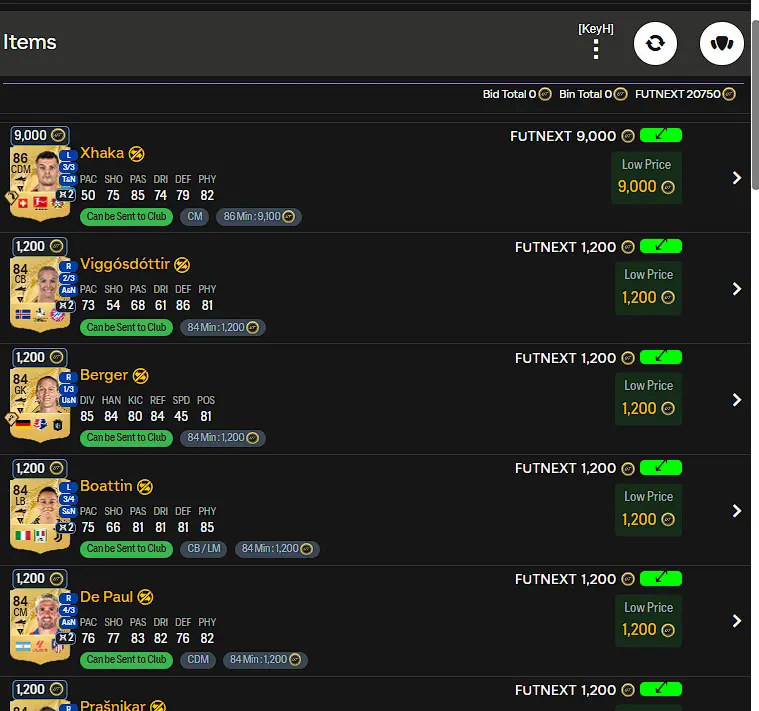This screenshot has width=759, height=711.
Task: Click the 9,000 price tag above Xhaka card
Action: click(x=40, y=136)
